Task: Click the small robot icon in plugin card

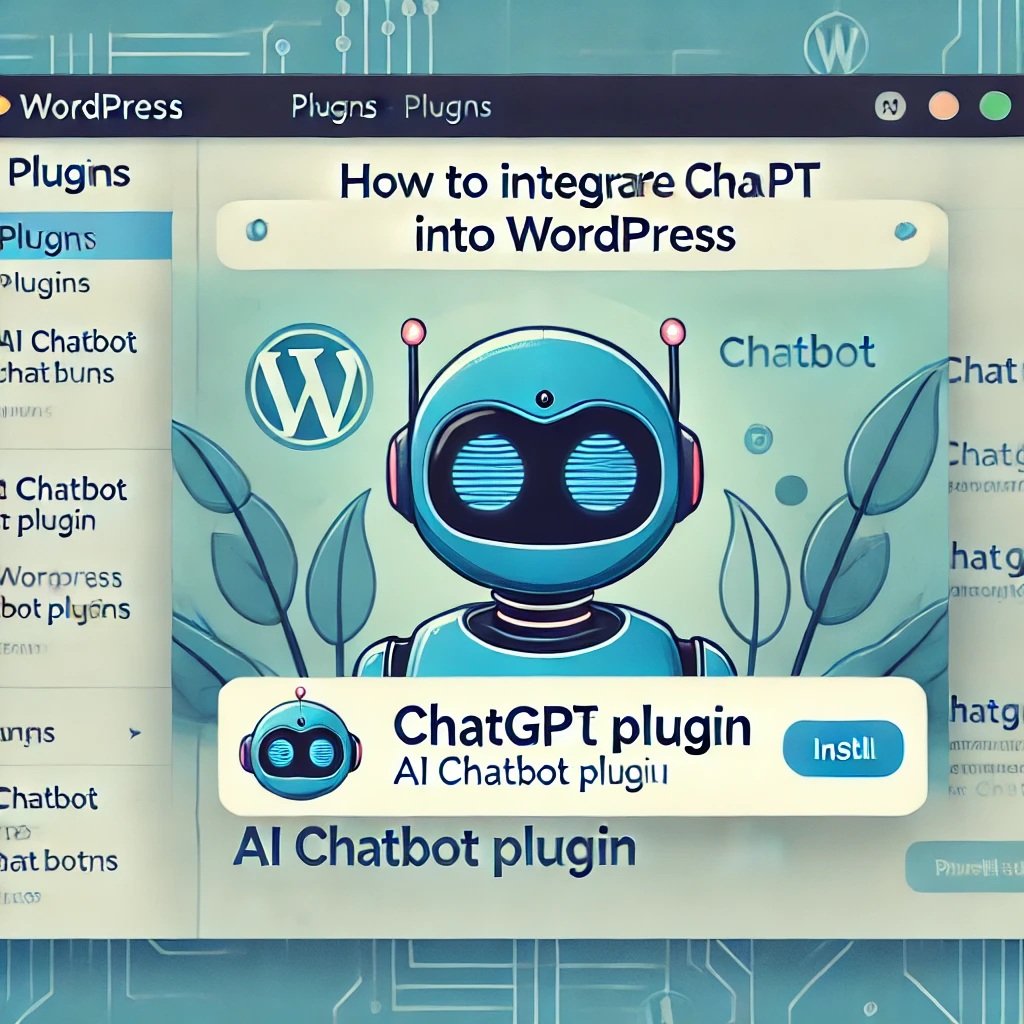Action: (300, 744)
